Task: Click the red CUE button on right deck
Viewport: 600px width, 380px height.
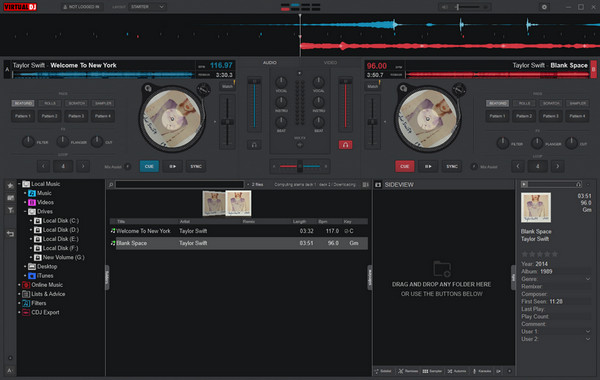Action: [x=404, y=166]
